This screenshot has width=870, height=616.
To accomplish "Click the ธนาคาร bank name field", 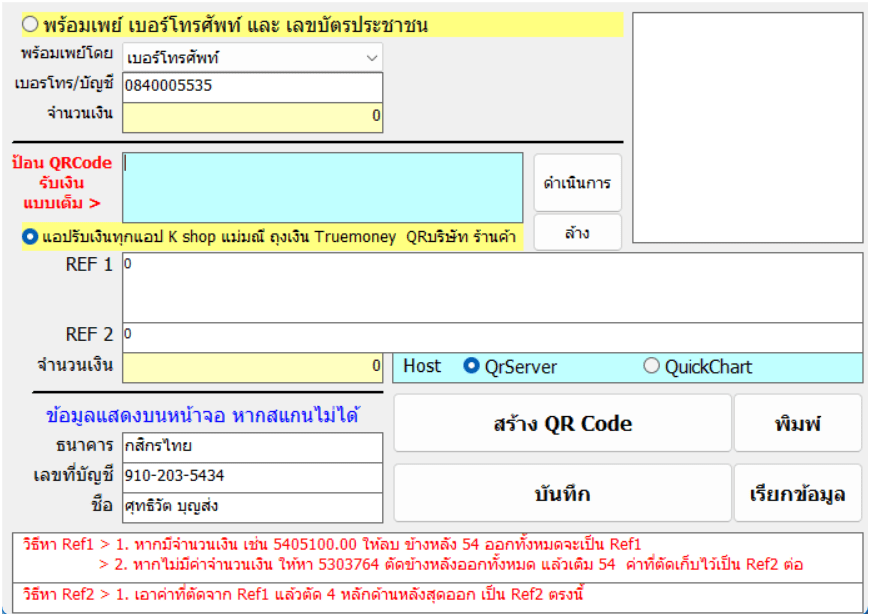I will 252,447.
